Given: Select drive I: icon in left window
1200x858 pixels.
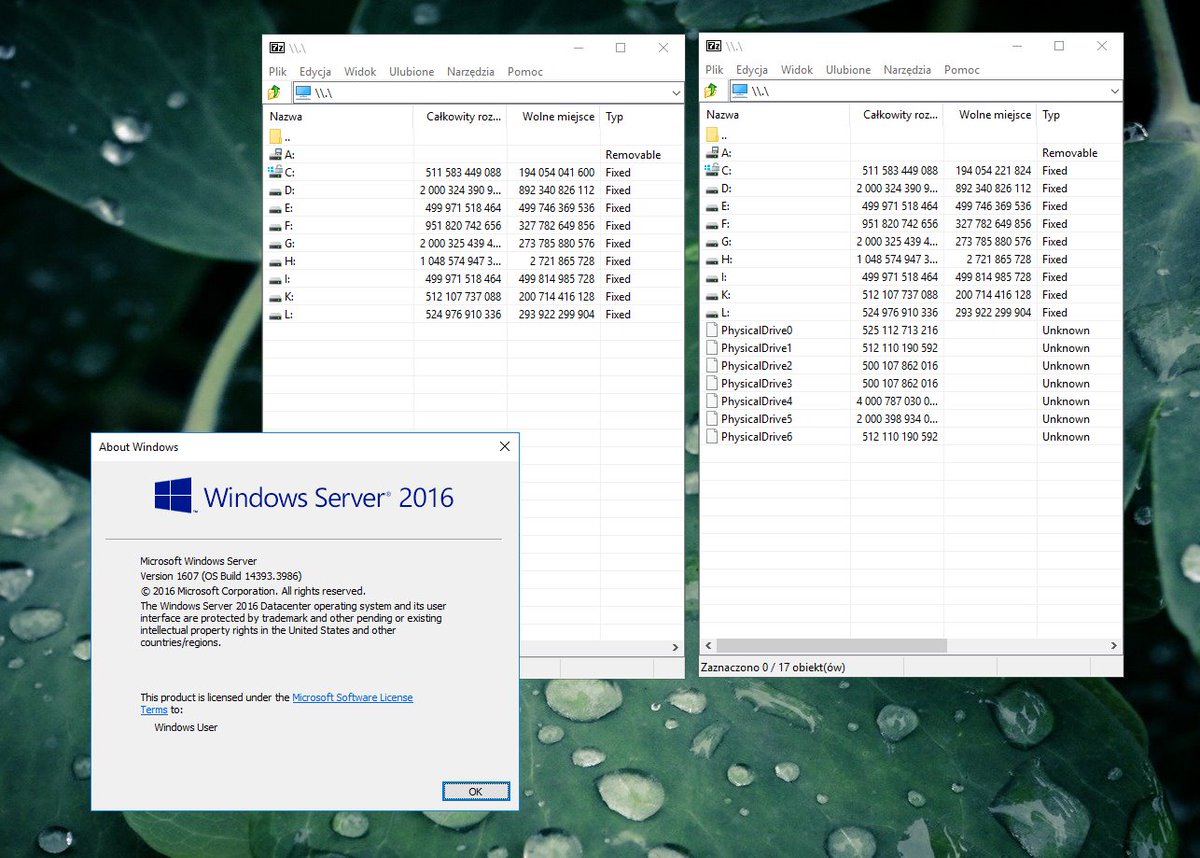Looking at the screenshot, I should point(276,279).
